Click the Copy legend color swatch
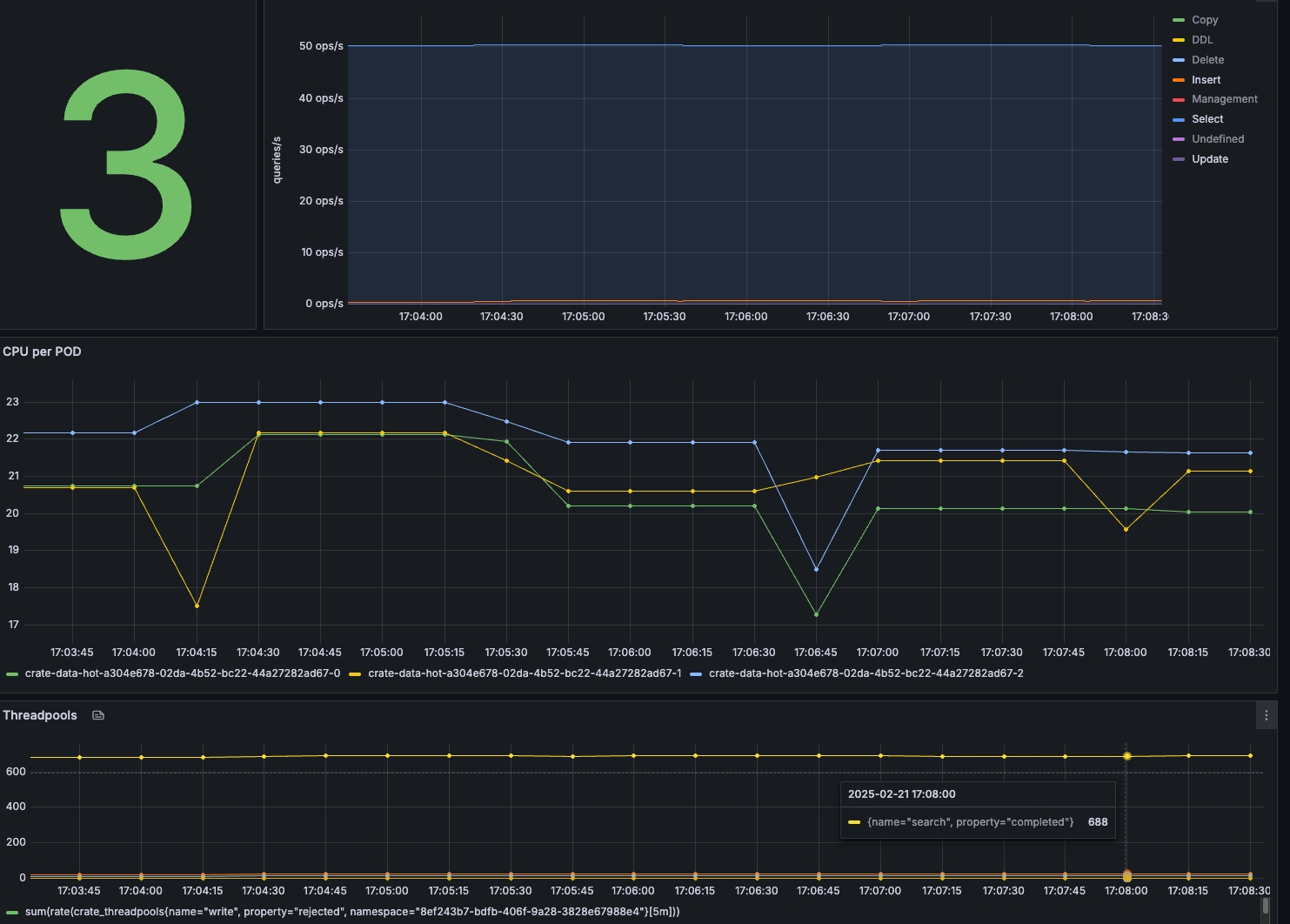Screen dimensions: 1290x924 (x=1179, y=20)
